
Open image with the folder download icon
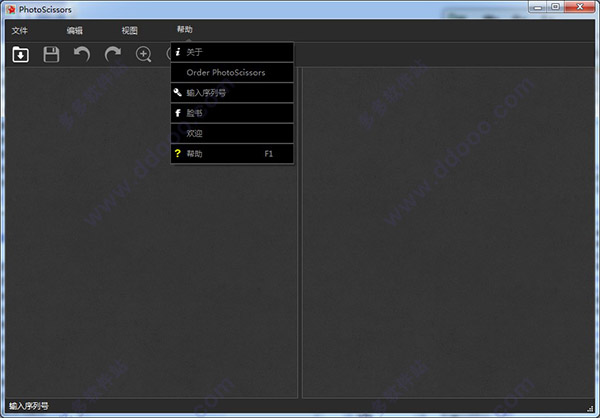tap(21, 54)
